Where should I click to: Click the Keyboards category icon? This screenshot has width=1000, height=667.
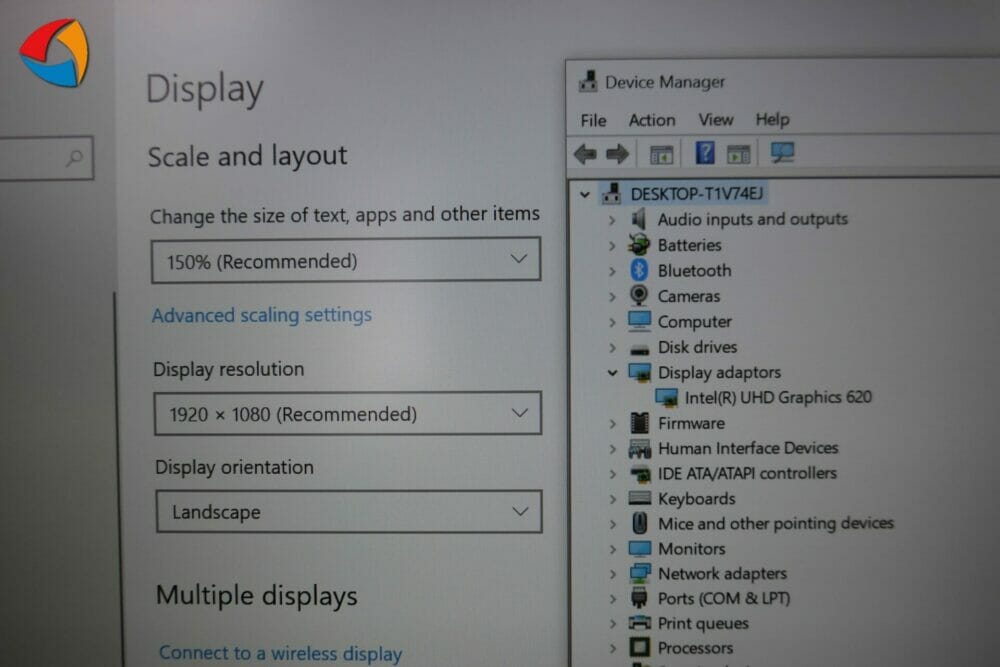640,498
